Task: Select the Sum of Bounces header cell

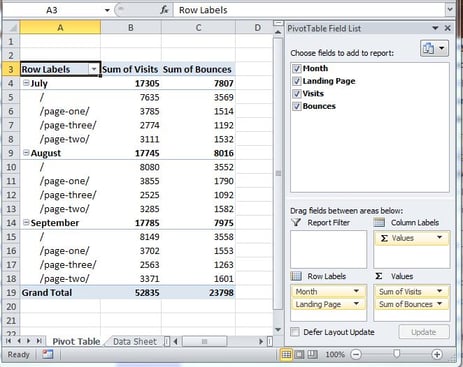Action: click(x=198, y=69)
